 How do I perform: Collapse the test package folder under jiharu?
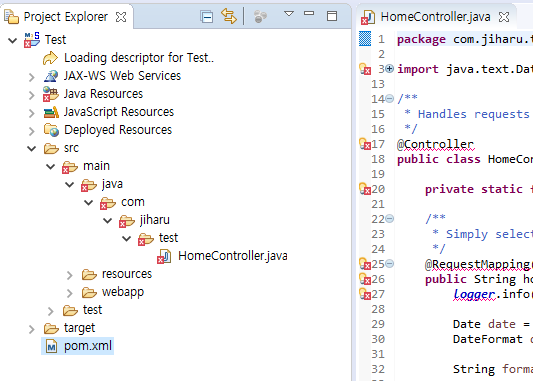pyautogui.click(x=127, y=239)
